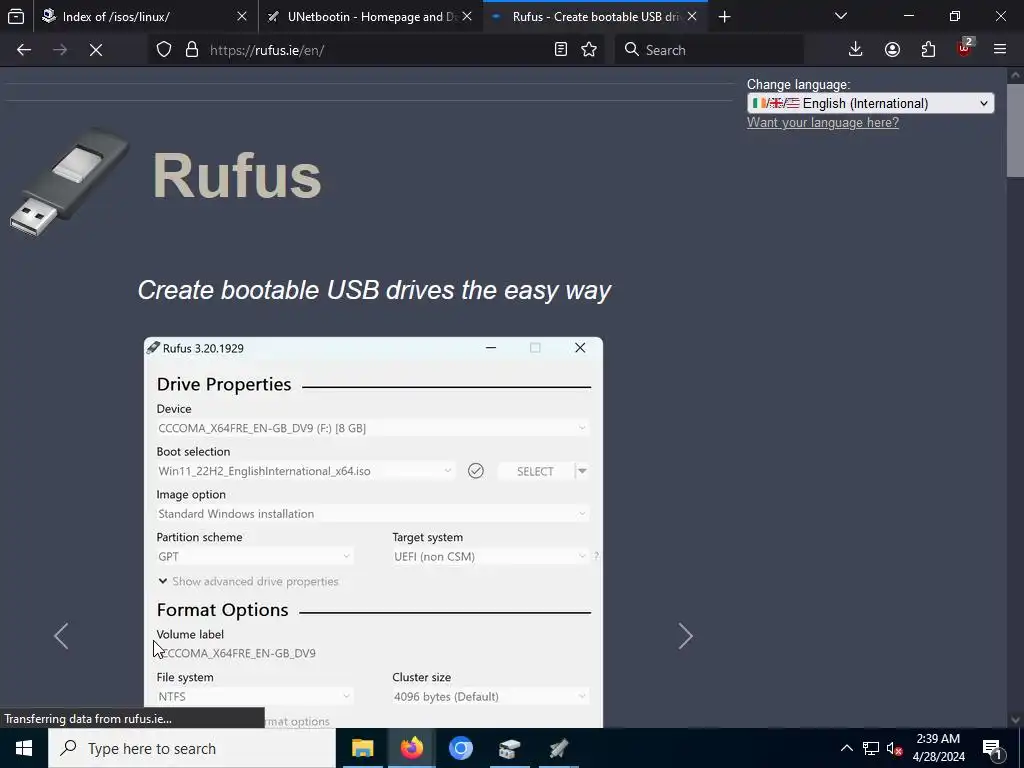The height and width of the screenshot is (768, 1024).
Task: Go to next slideshow screenshot
Action: tap(685, 635)
